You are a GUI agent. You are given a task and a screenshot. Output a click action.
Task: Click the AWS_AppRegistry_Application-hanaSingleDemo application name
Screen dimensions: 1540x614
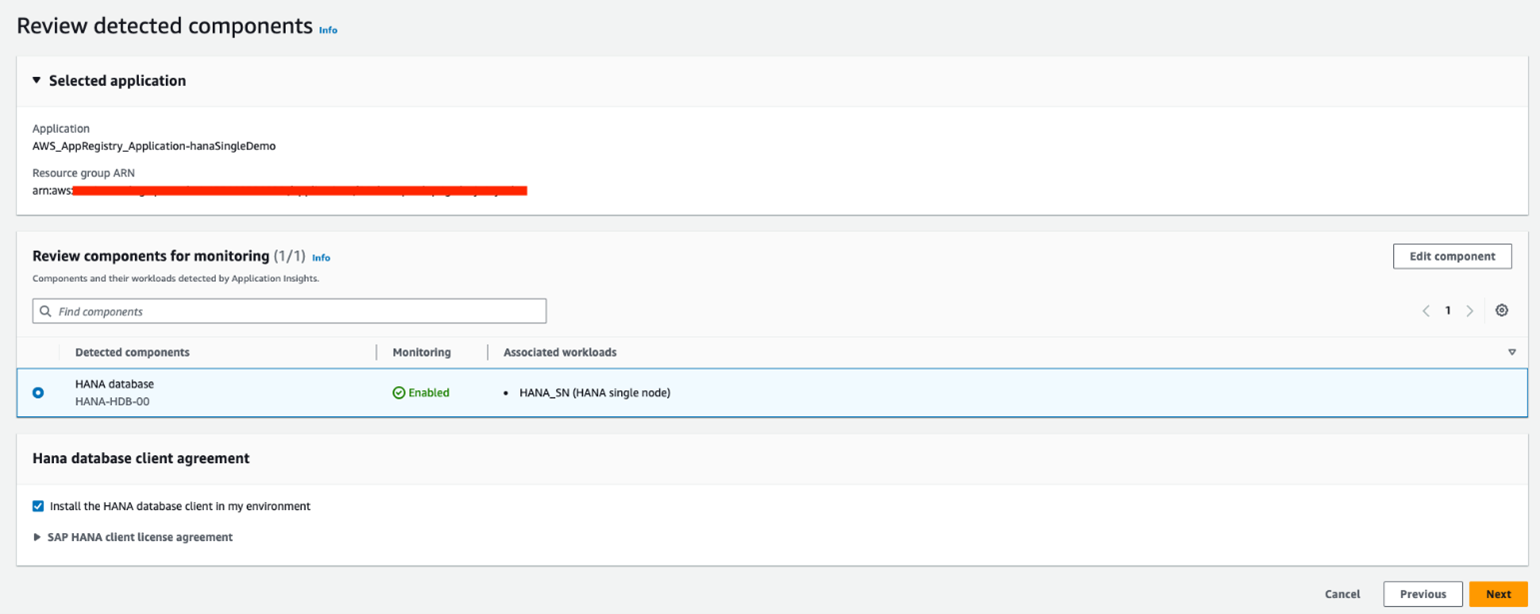[154, 145]
